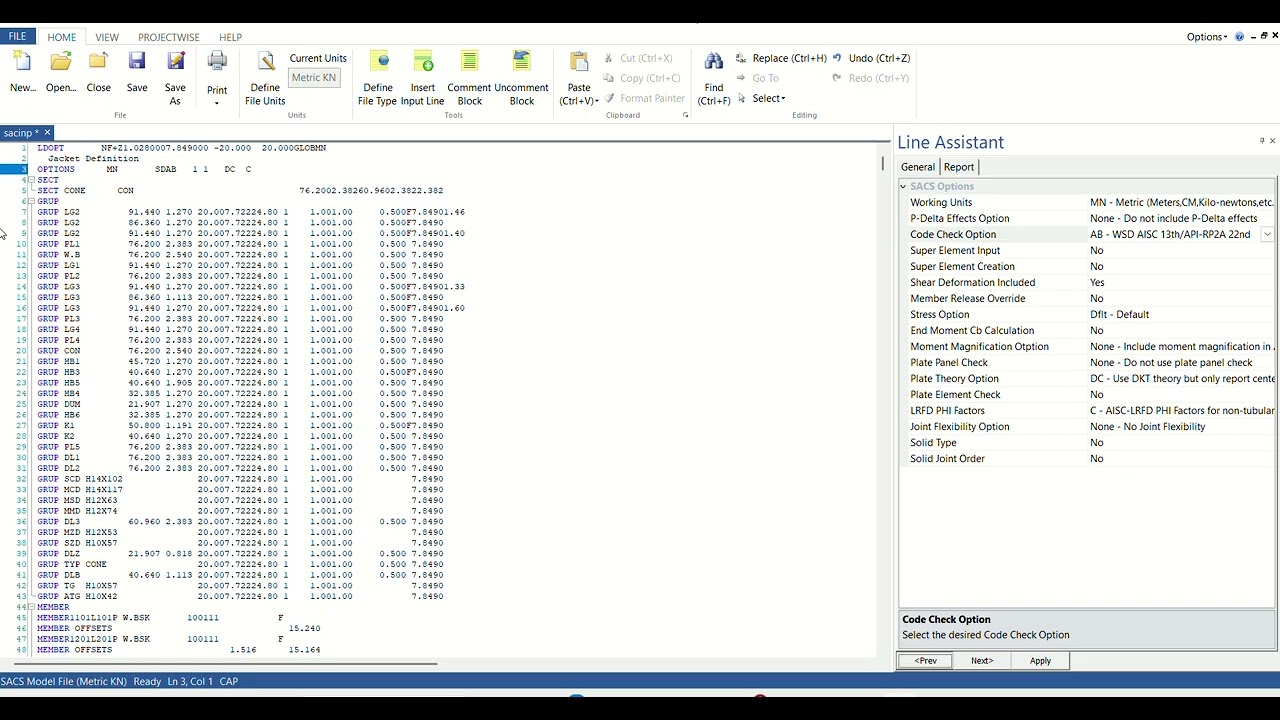Viewport: 1280px width, 720px height.
Task: Collapse the SECT block in editor
Action: click(x=31, y=180)
